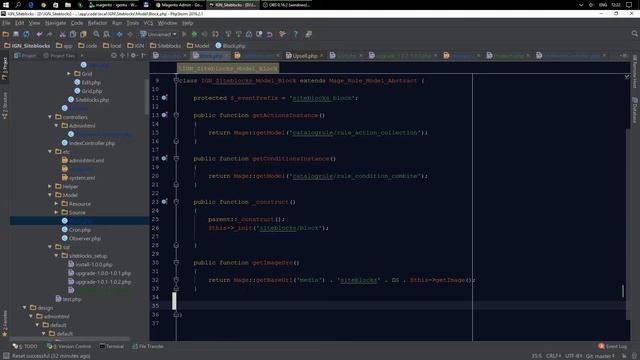Collapse the etc folder
Viewport: 640px width, 360px height.
[50, 152]
